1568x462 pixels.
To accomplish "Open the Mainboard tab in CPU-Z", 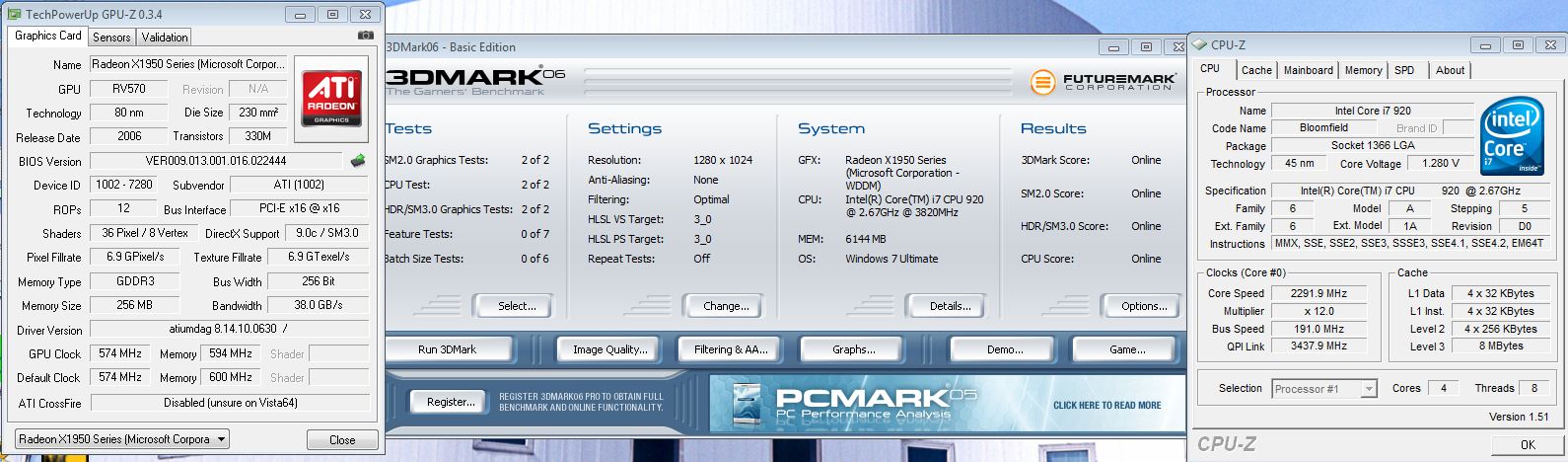I will (1309, 70).
